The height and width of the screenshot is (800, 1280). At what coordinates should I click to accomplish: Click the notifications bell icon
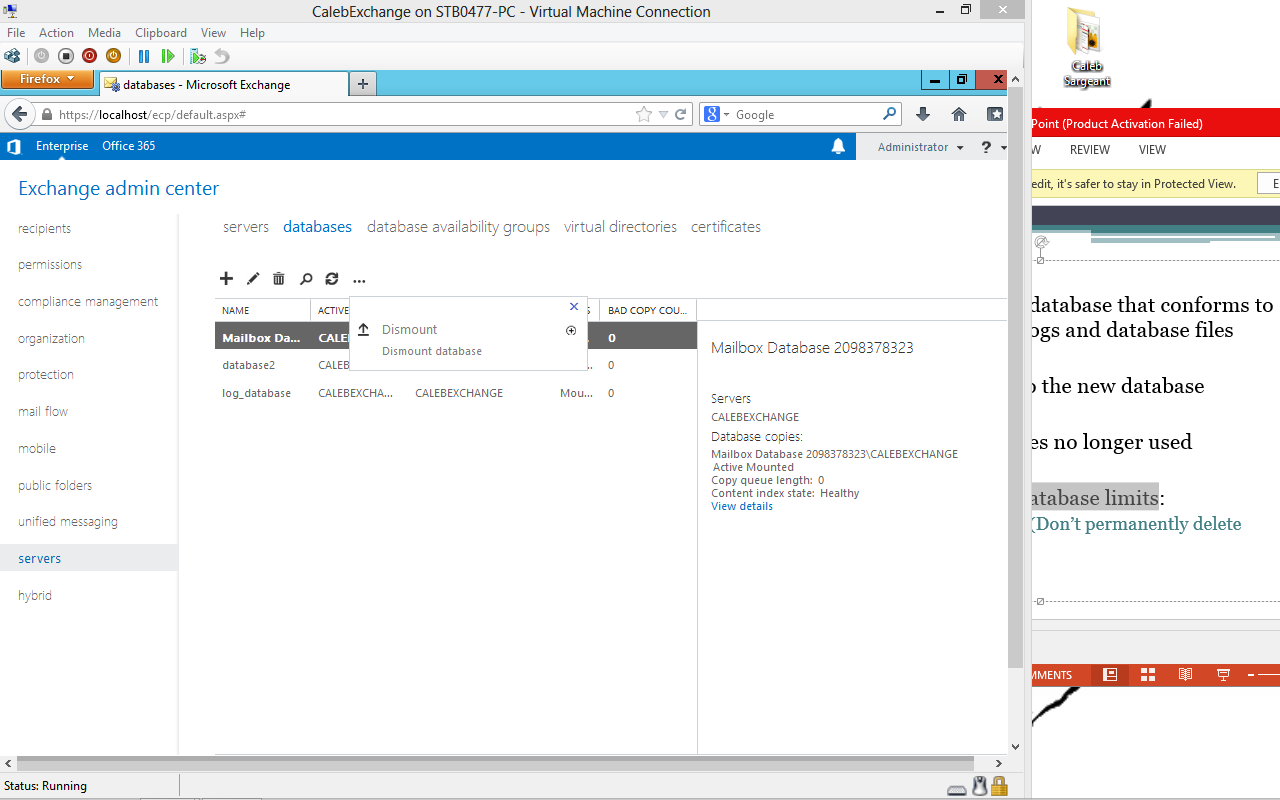(838, 146)
